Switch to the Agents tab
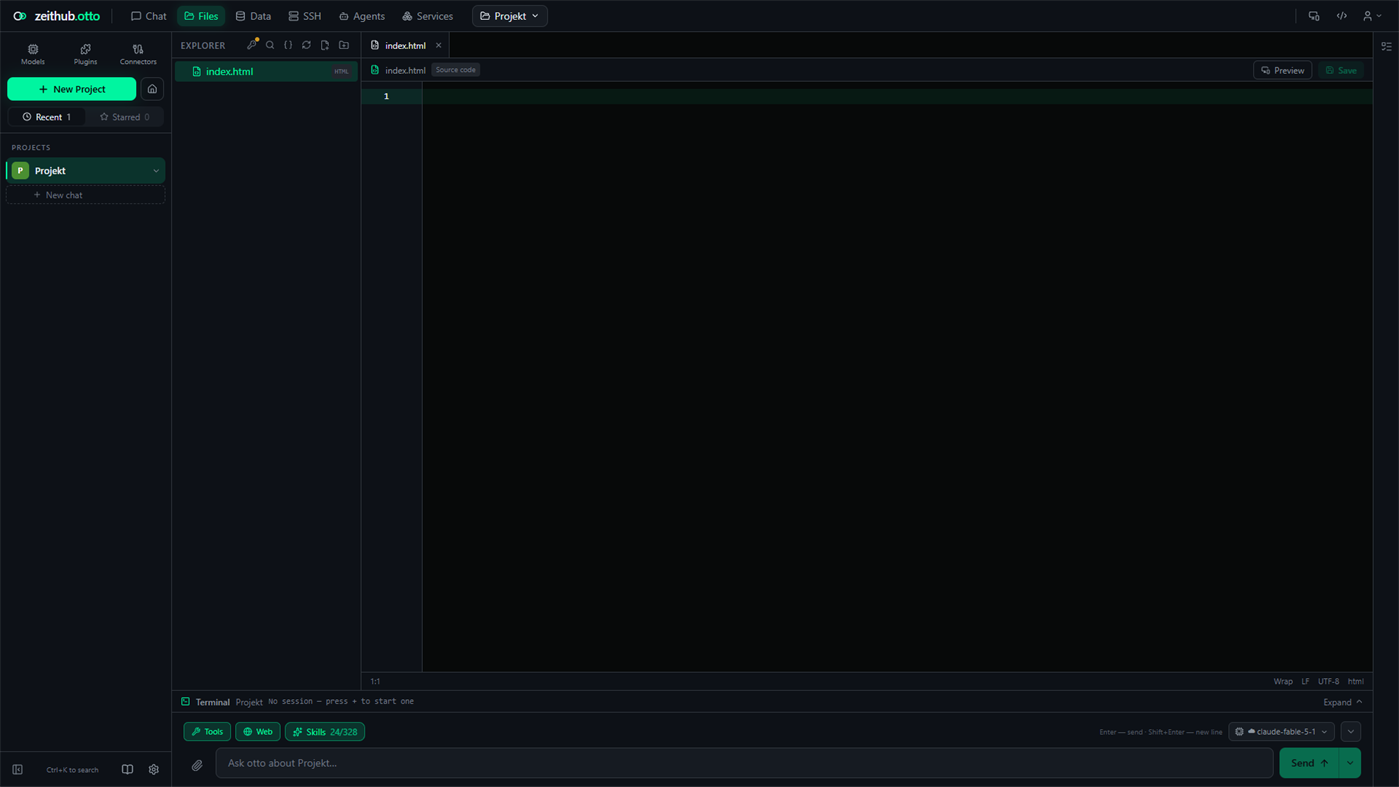This screenshot has width=1399, height=787. point(362,16)
